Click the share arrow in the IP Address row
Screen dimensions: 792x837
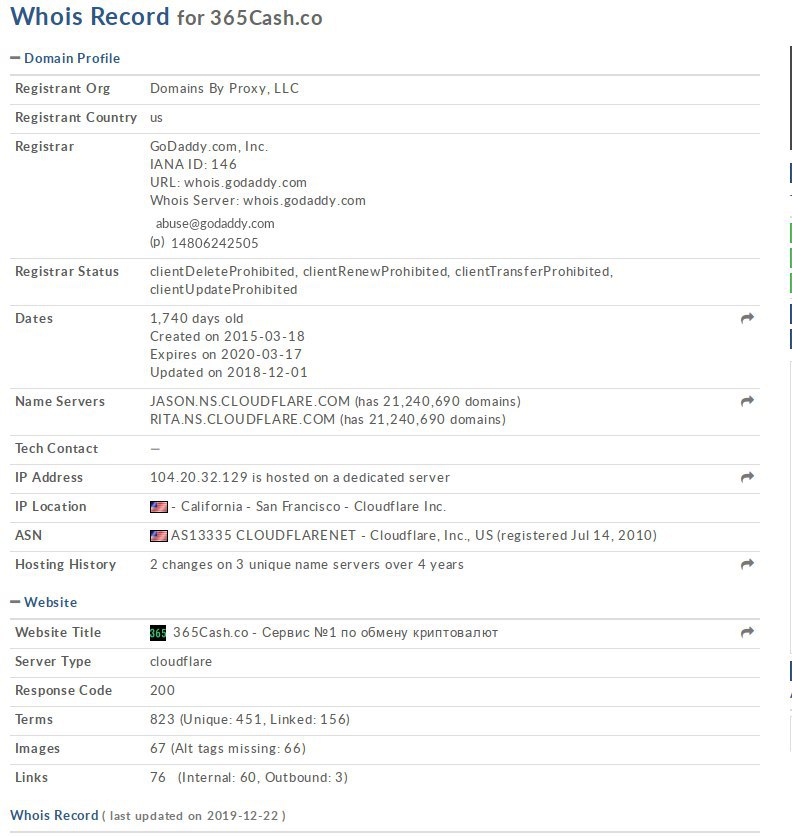pos(747,477)
